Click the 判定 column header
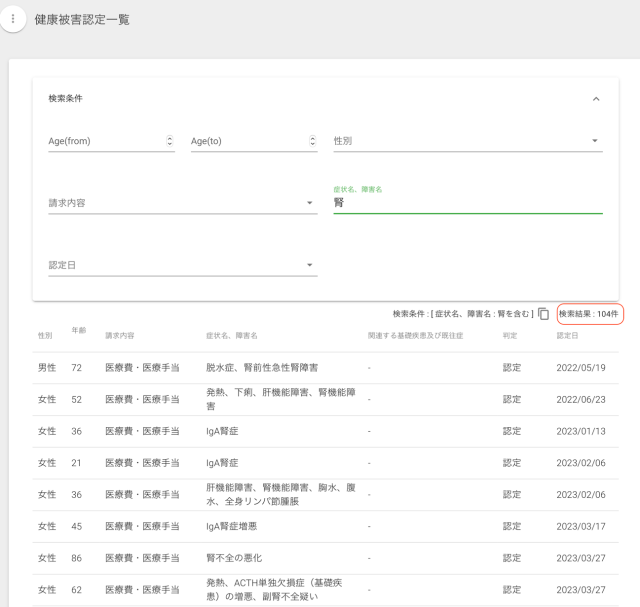Image resolution: width=640 pixels, height=607 pixels. point(510,335)
